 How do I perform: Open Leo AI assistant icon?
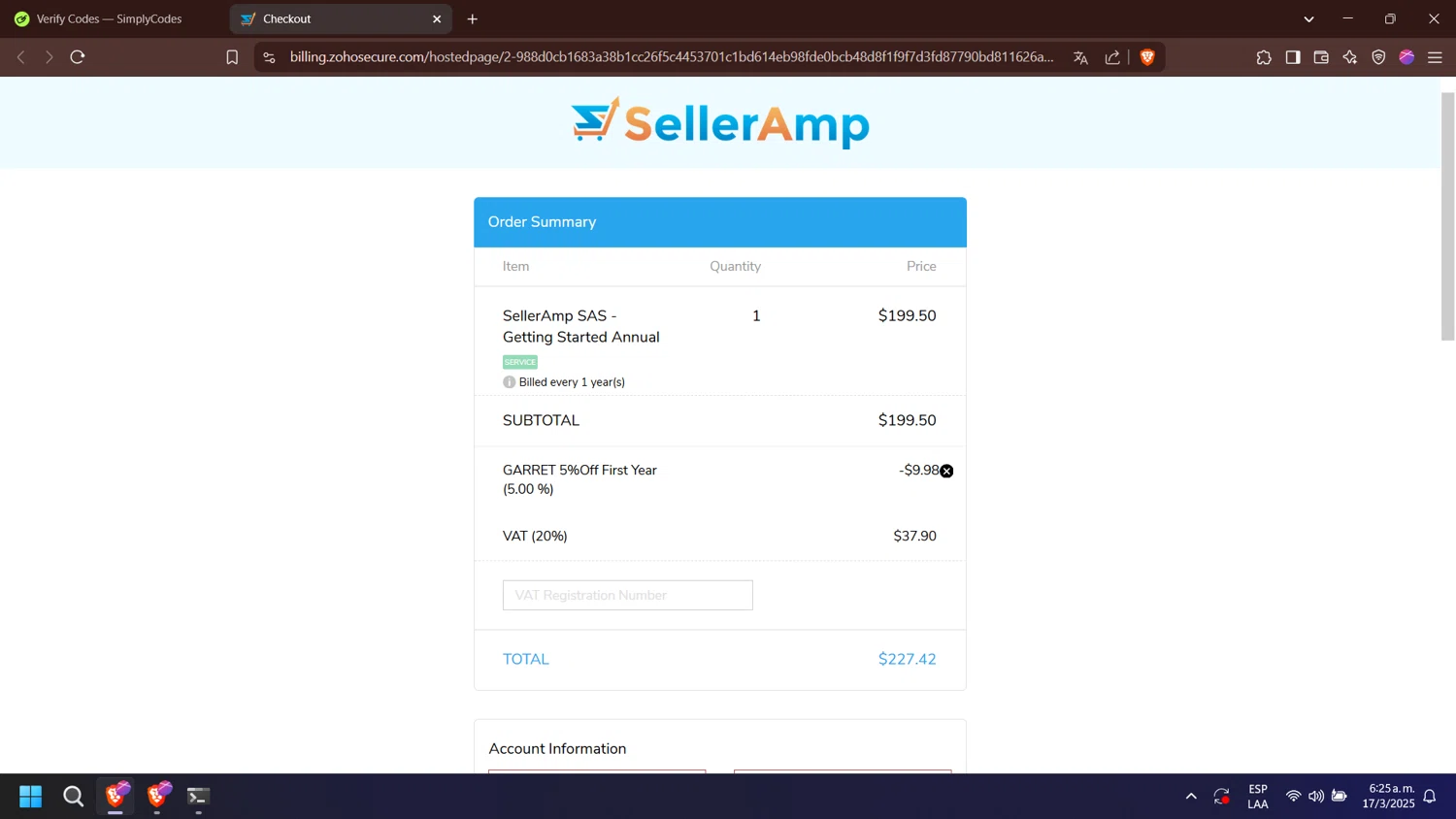(x=1350, y=57)
